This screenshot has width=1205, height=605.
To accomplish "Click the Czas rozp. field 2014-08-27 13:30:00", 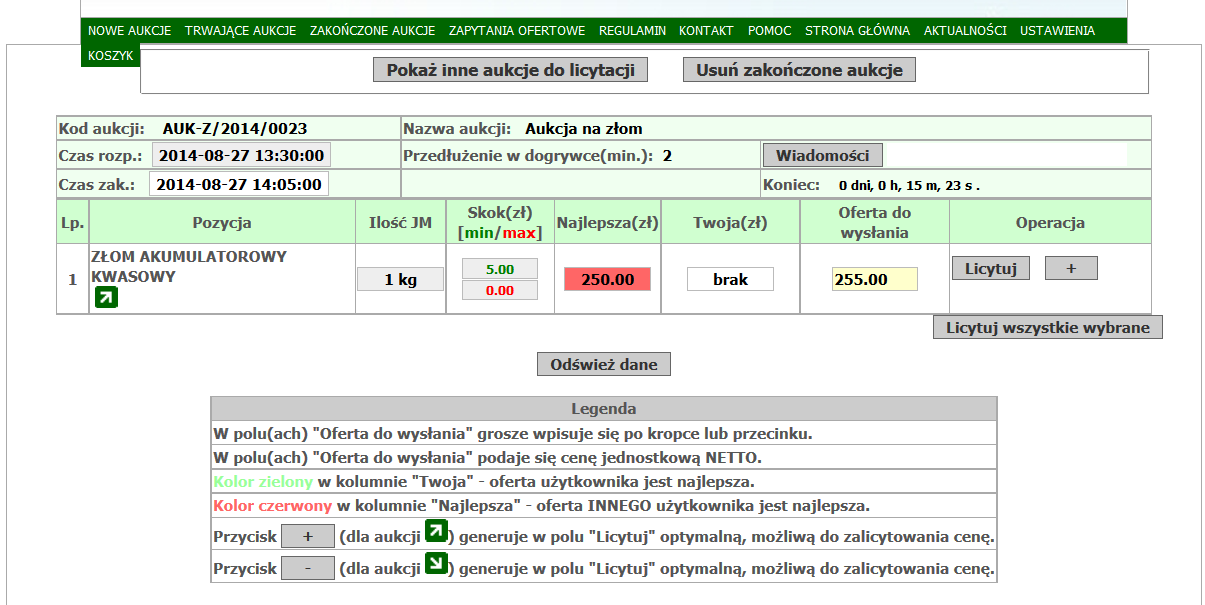I will (x=241, y=155).
